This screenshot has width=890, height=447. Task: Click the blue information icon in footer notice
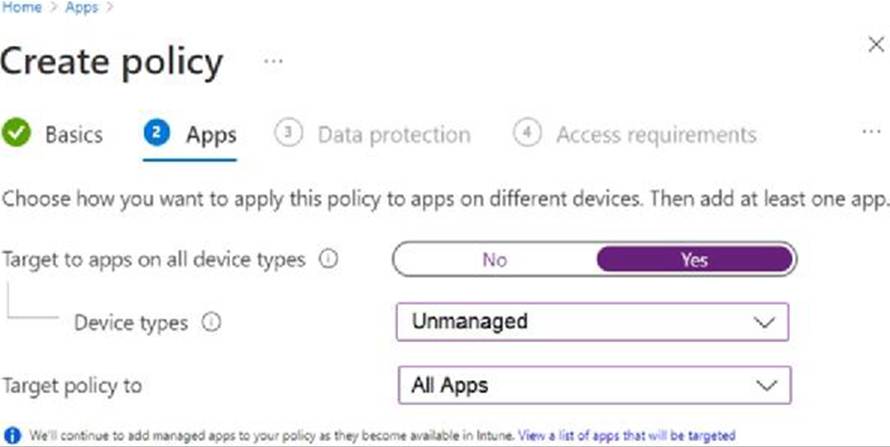point(12,436)
